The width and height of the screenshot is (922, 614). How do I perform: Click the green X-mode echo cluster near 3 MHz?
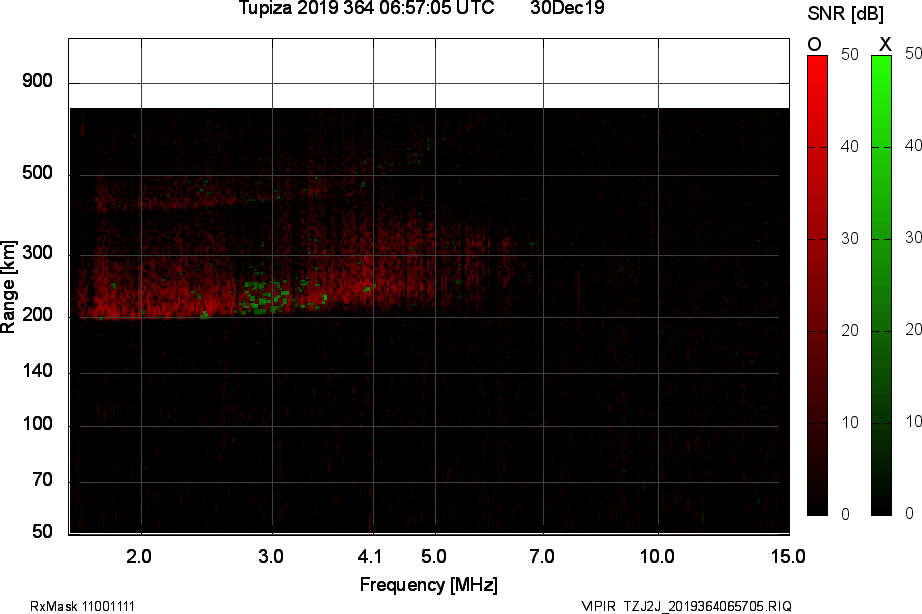tap(268, 297)
